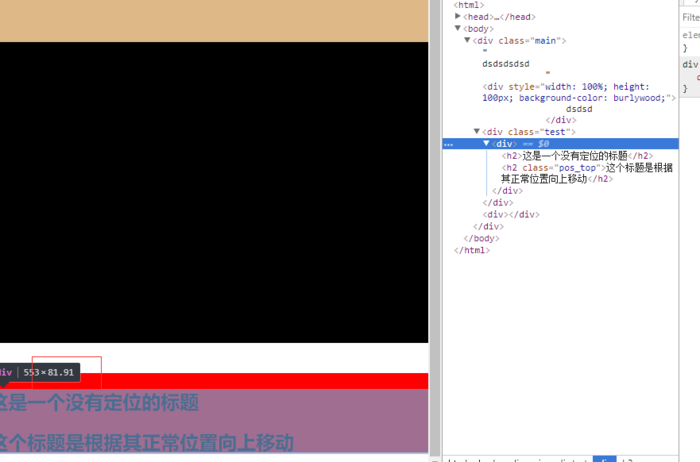Select the empty div element node
Screen dimensions: 700x462
point(511,214)
